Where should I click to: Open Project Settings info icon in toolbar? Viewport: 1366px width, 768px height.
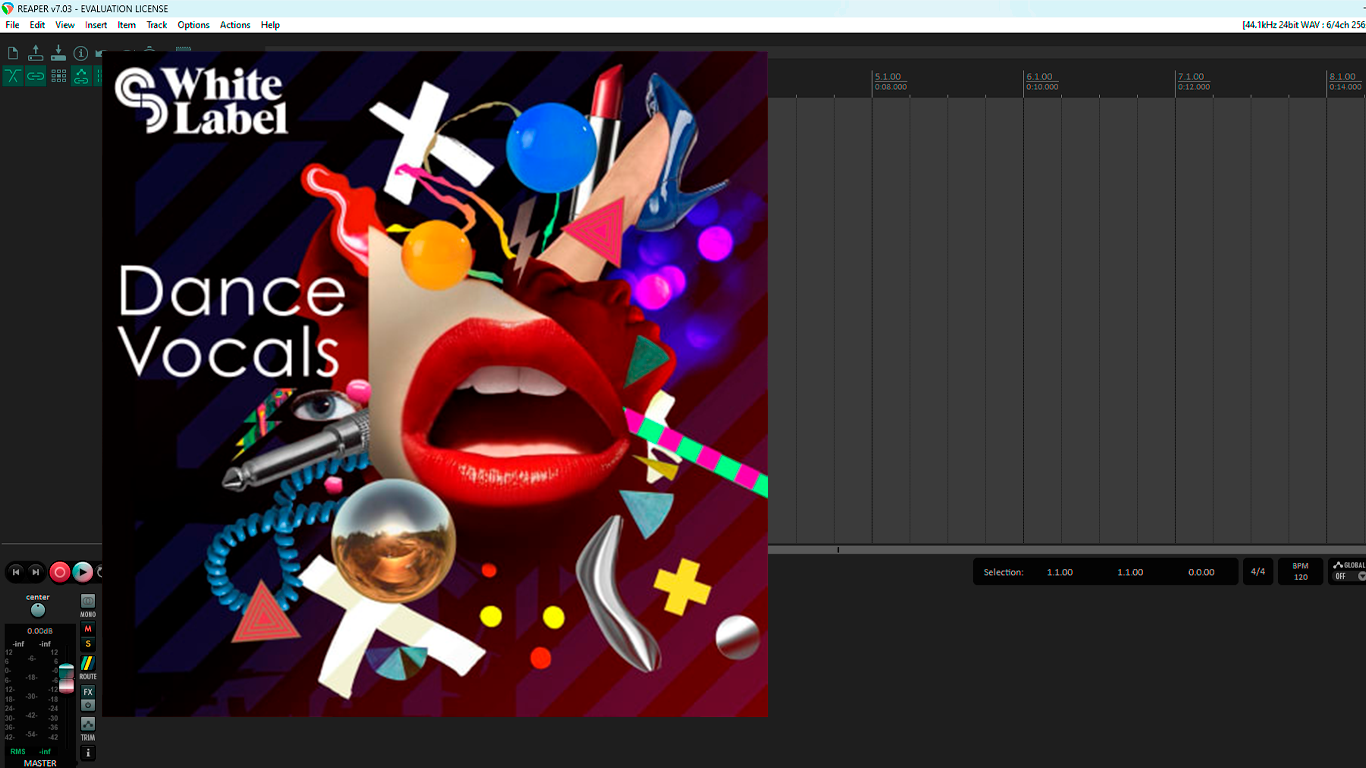pos(81,53)
